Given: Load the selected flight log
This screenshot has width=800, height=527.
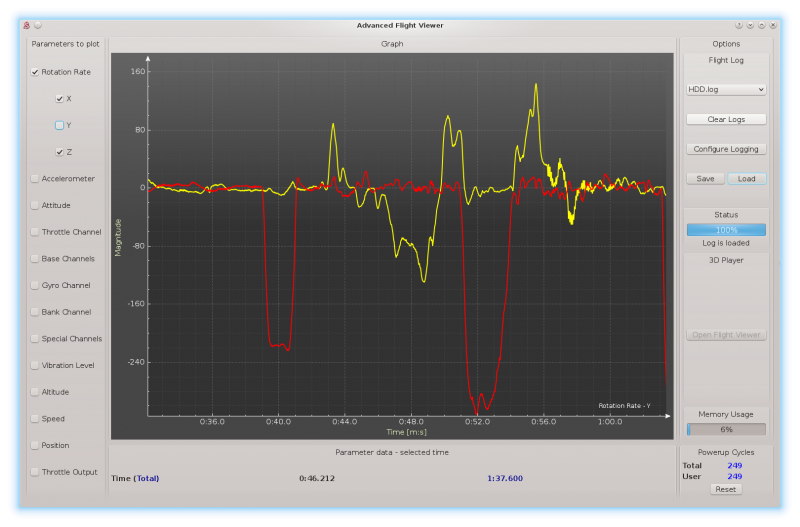Looking at the screenshot, I should [x=747, y=179].
